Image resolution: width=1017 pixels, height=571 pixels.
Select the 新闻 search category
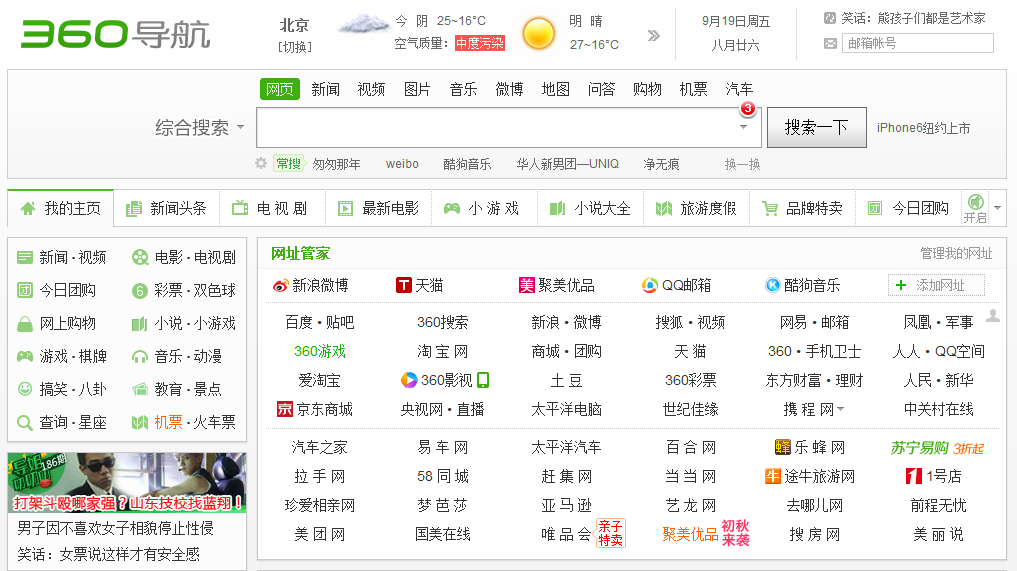pos(325,89)
